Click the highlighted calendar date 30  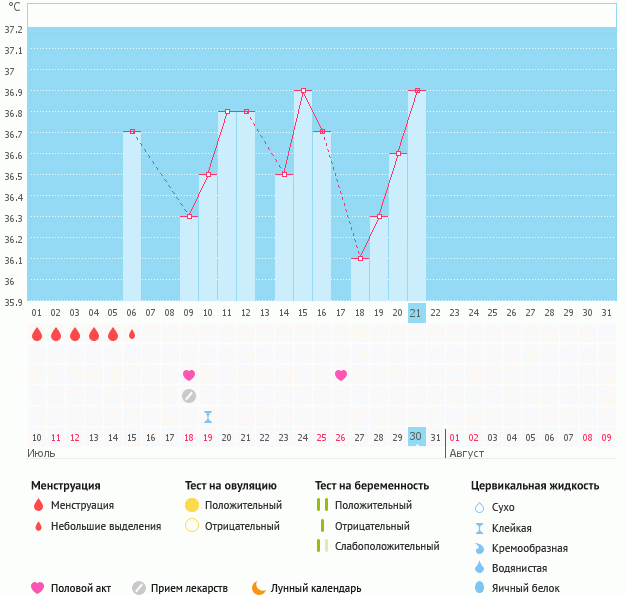[417, 437]
